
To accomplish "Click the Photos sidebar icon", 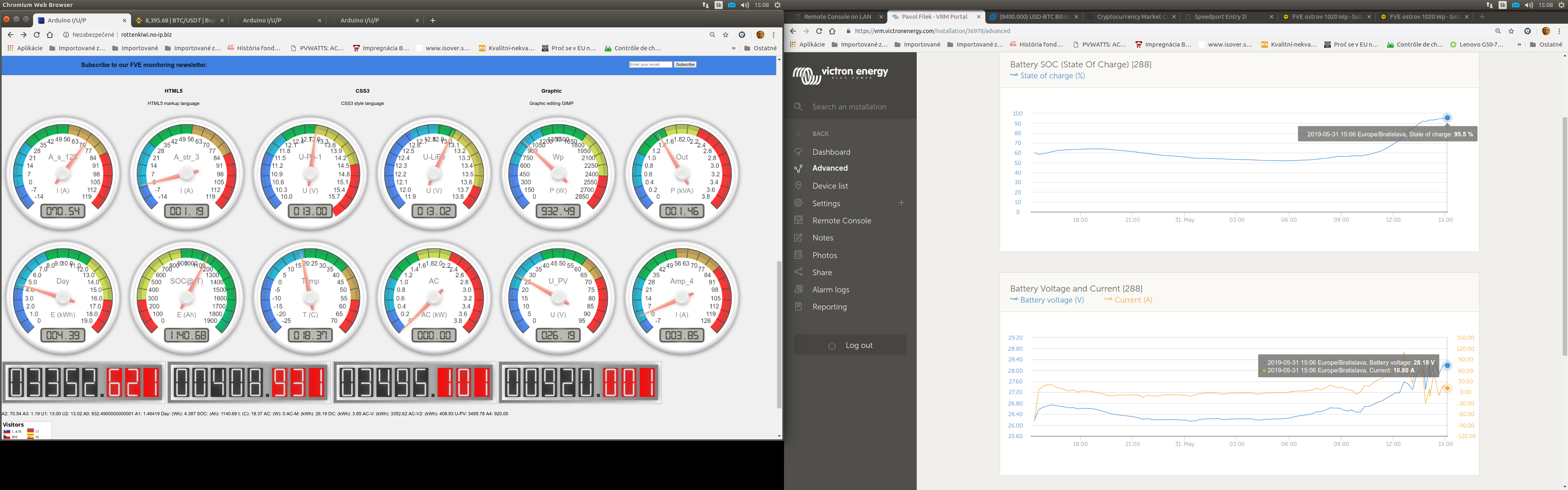I will (x=798, y=255).
